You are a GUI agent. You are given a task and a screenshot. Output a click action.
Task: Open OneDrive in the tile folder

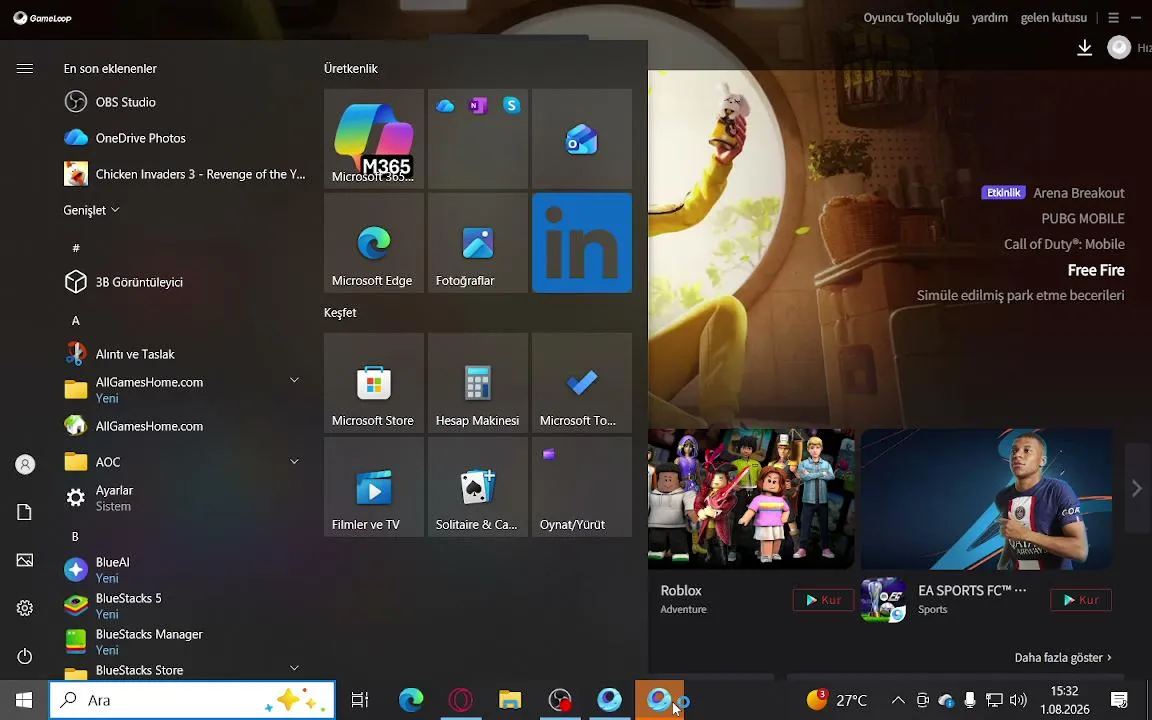[445, 106]
